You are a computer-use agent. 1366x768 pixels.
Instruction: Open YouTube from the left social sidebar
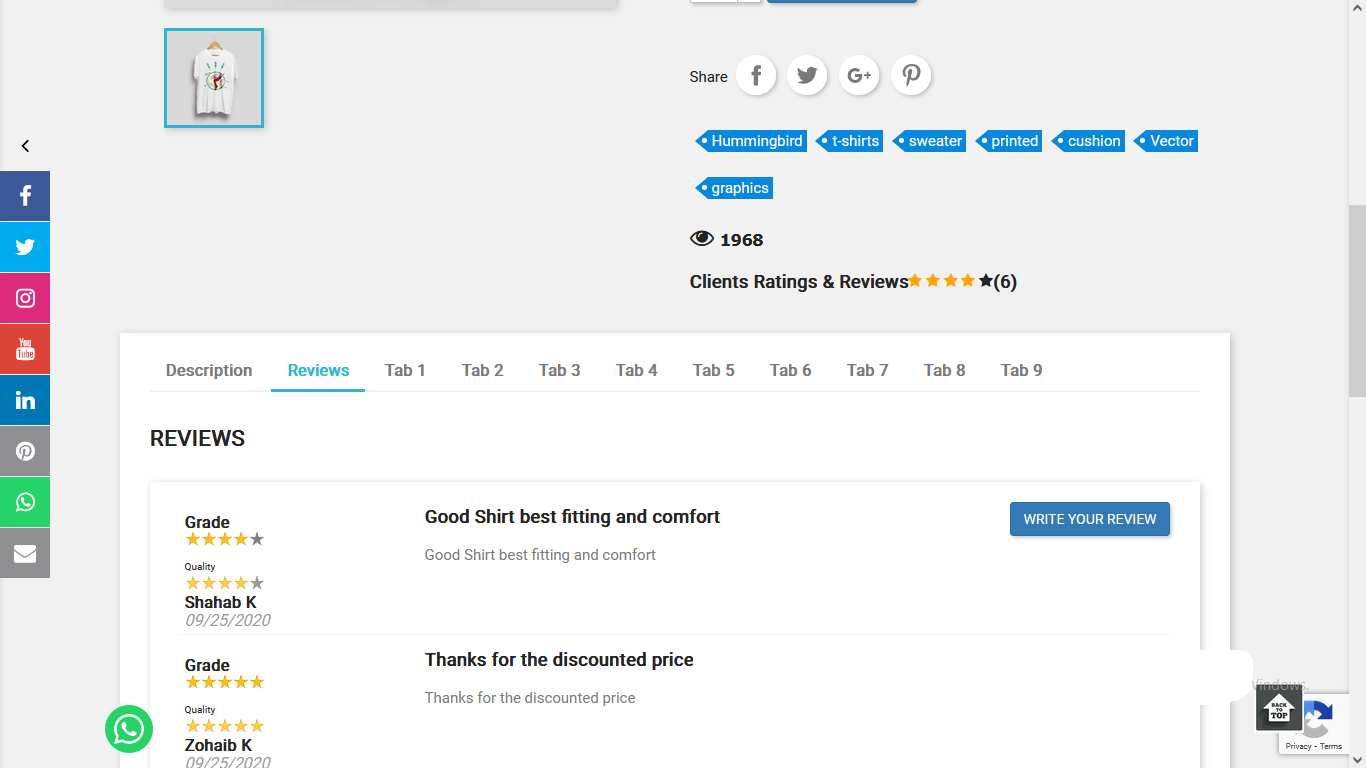pyautogui.click(x=25, y=349)
